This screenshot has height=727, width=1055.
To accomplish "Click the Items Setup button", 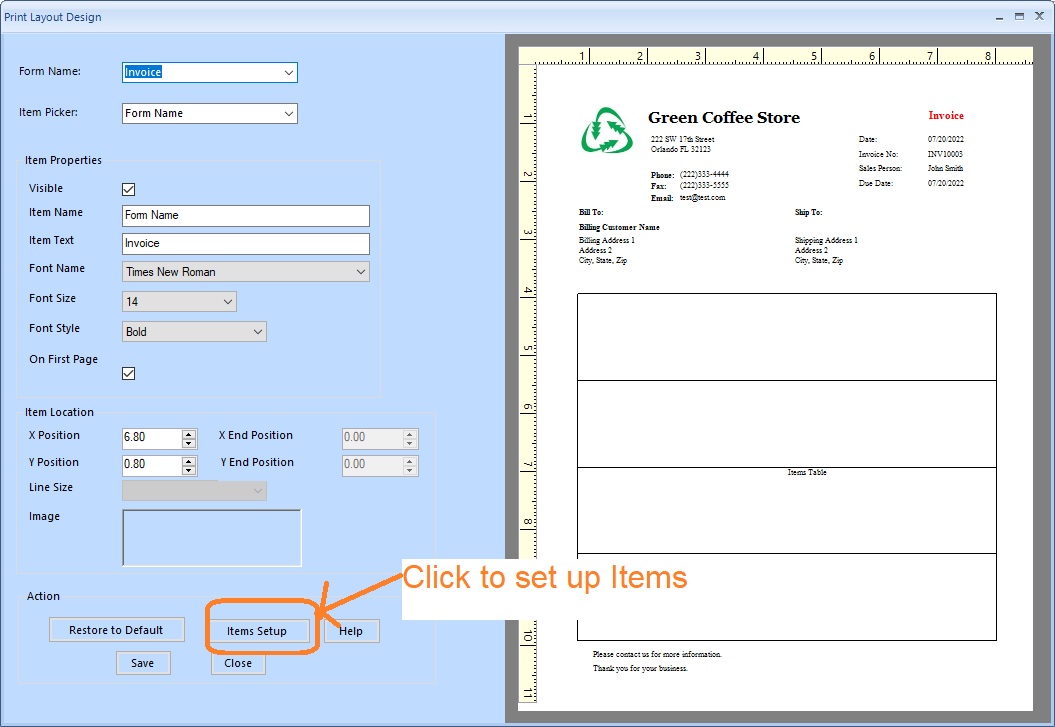I will click(257, 631).
